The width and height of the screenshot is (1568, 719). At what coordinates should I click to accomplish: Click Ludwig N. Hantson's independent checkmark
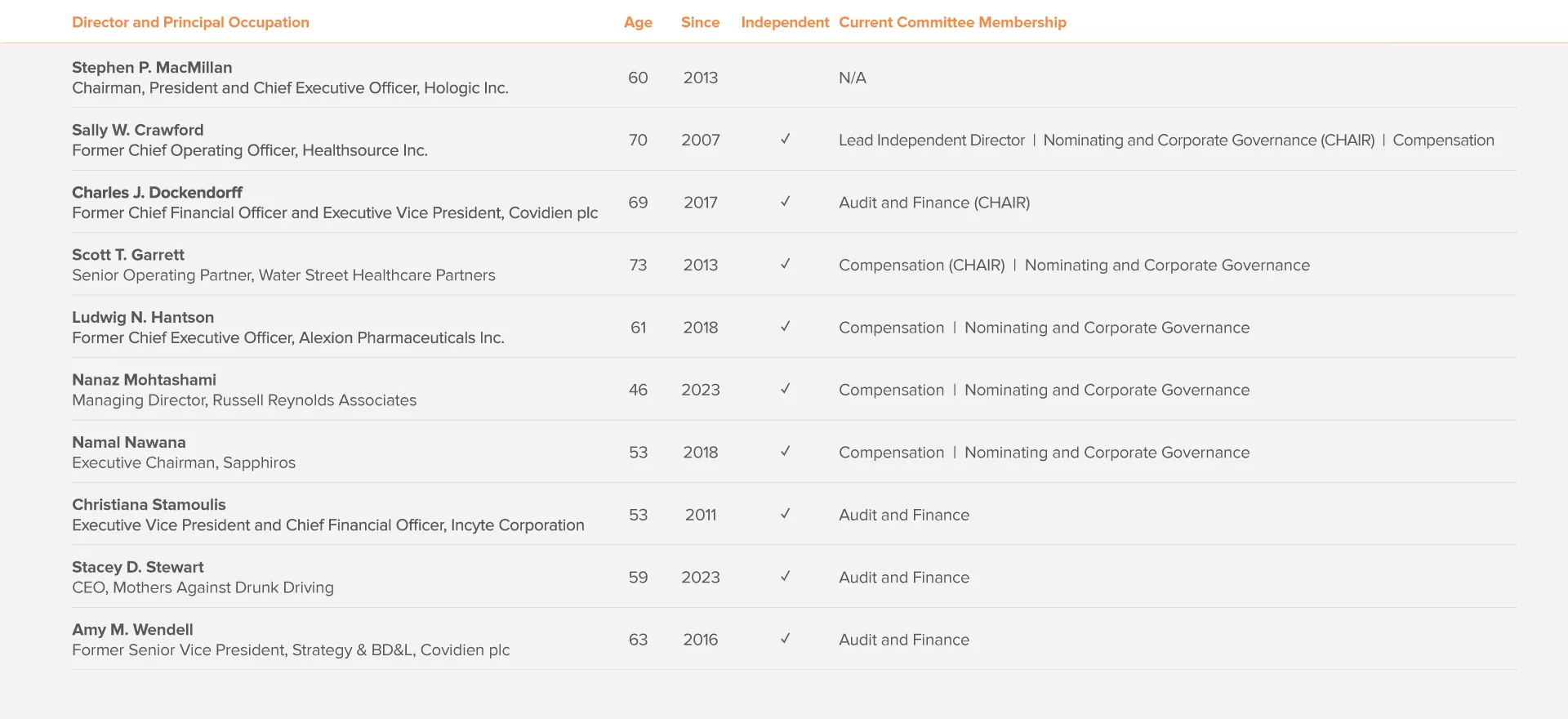click(785, 326)
